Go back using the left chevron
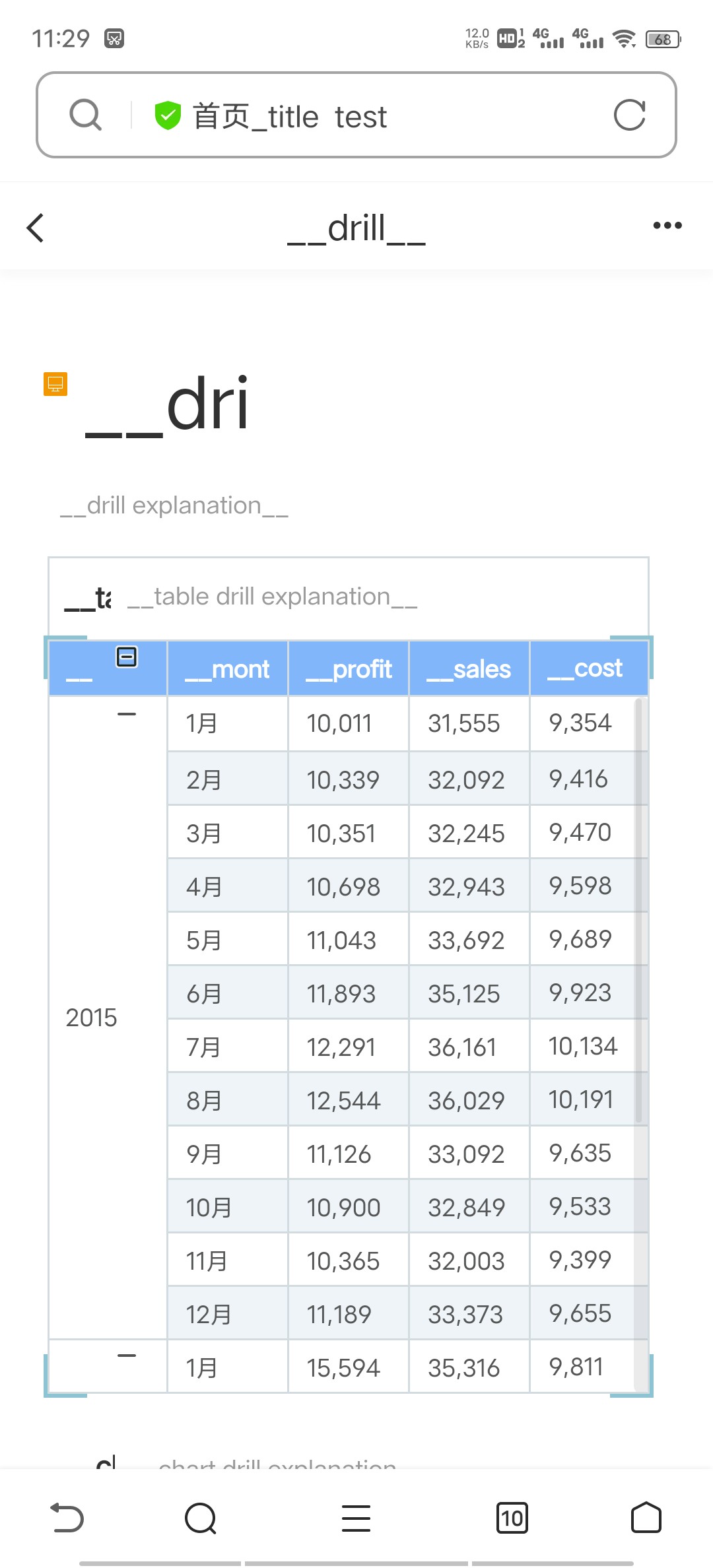 [36, 228]
